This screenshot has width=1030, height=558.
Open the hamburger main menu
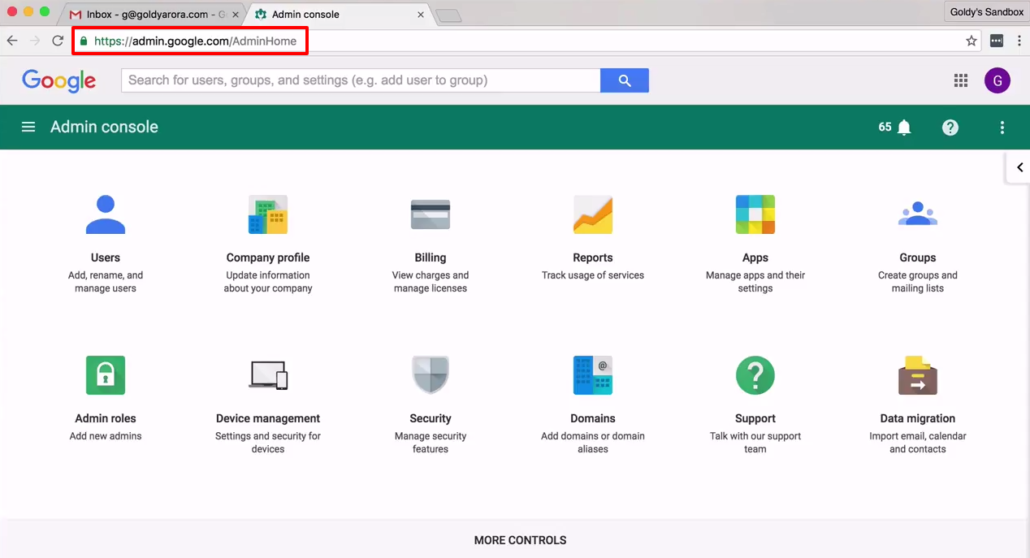click(x=28, y=127)
